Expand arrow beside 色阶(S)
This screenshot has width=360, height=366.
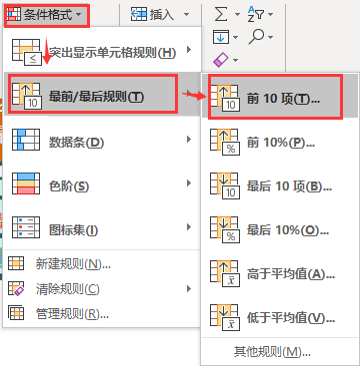[189, 183]
